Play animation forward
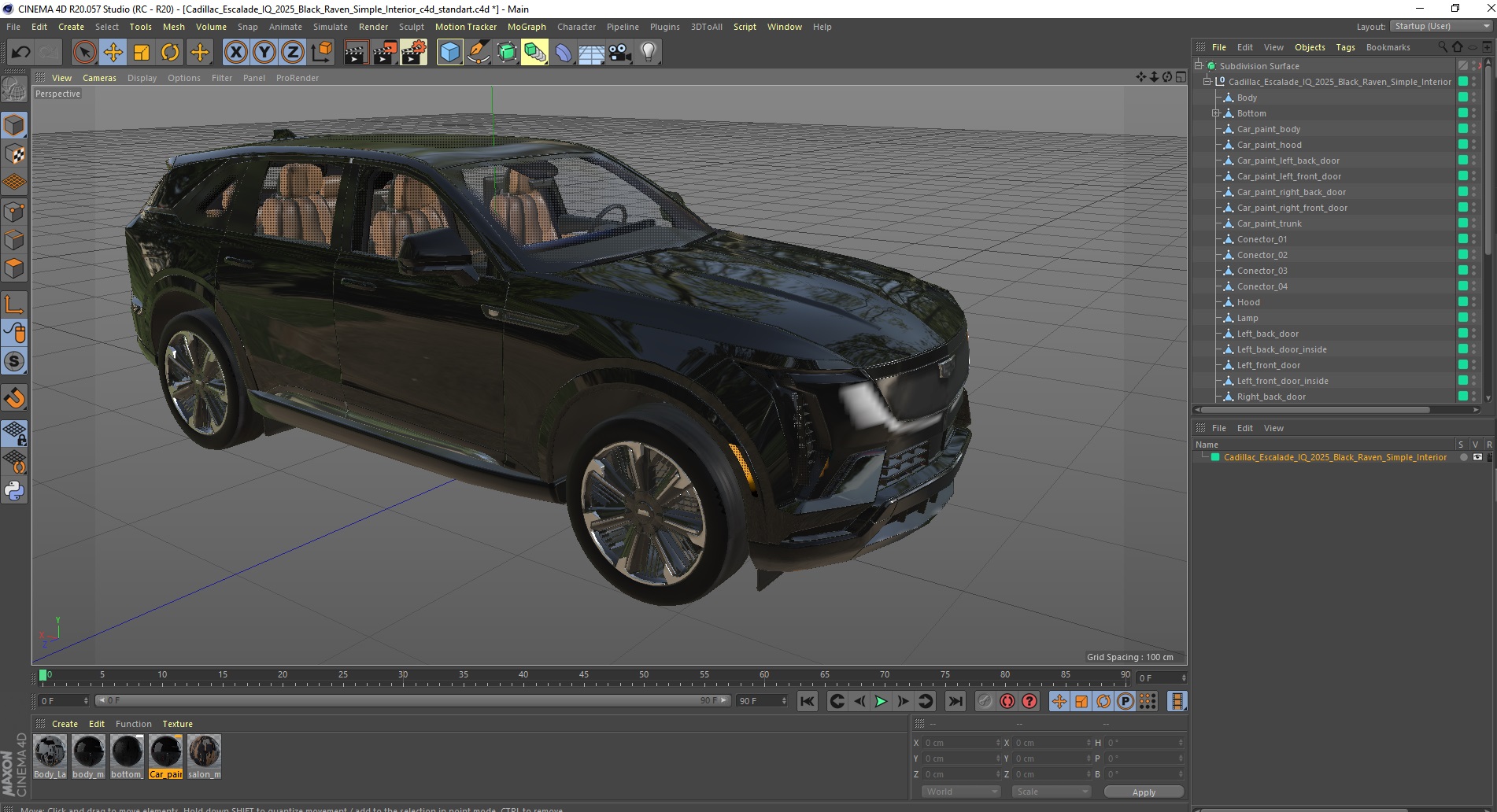 pos(881,701)
